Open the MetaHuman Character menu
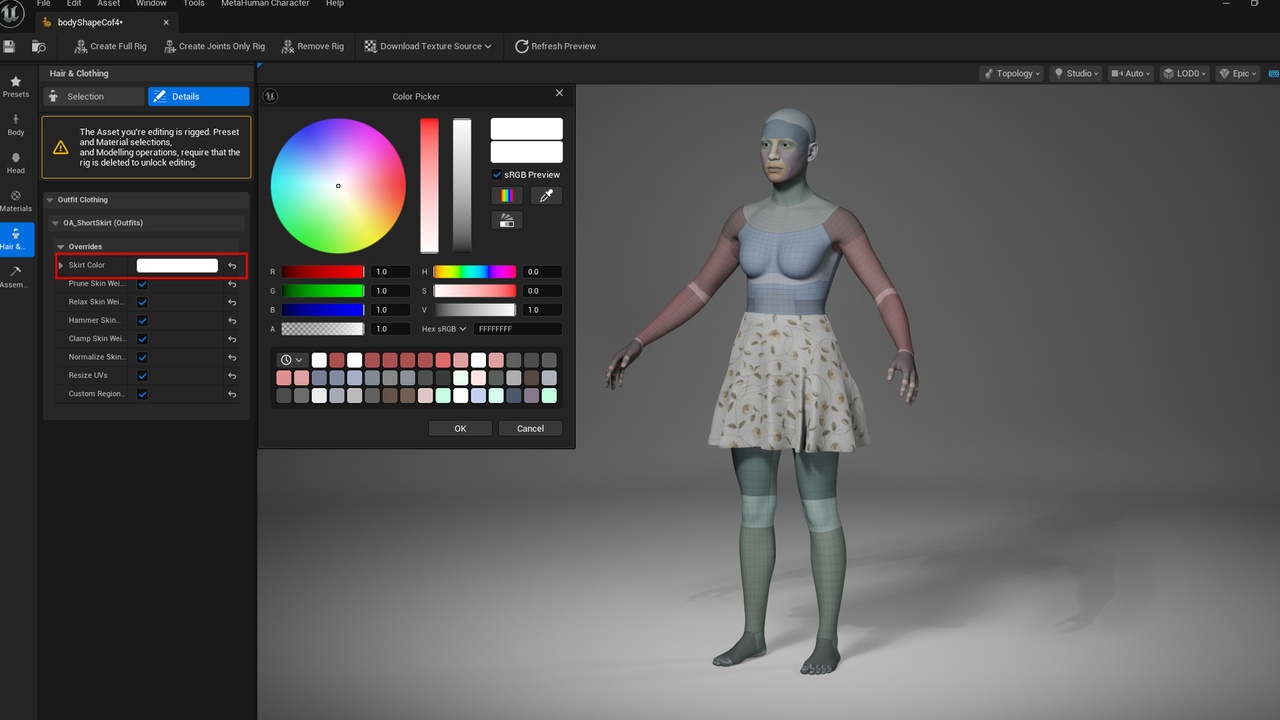 pyautogui.click(x=266, y=4)
